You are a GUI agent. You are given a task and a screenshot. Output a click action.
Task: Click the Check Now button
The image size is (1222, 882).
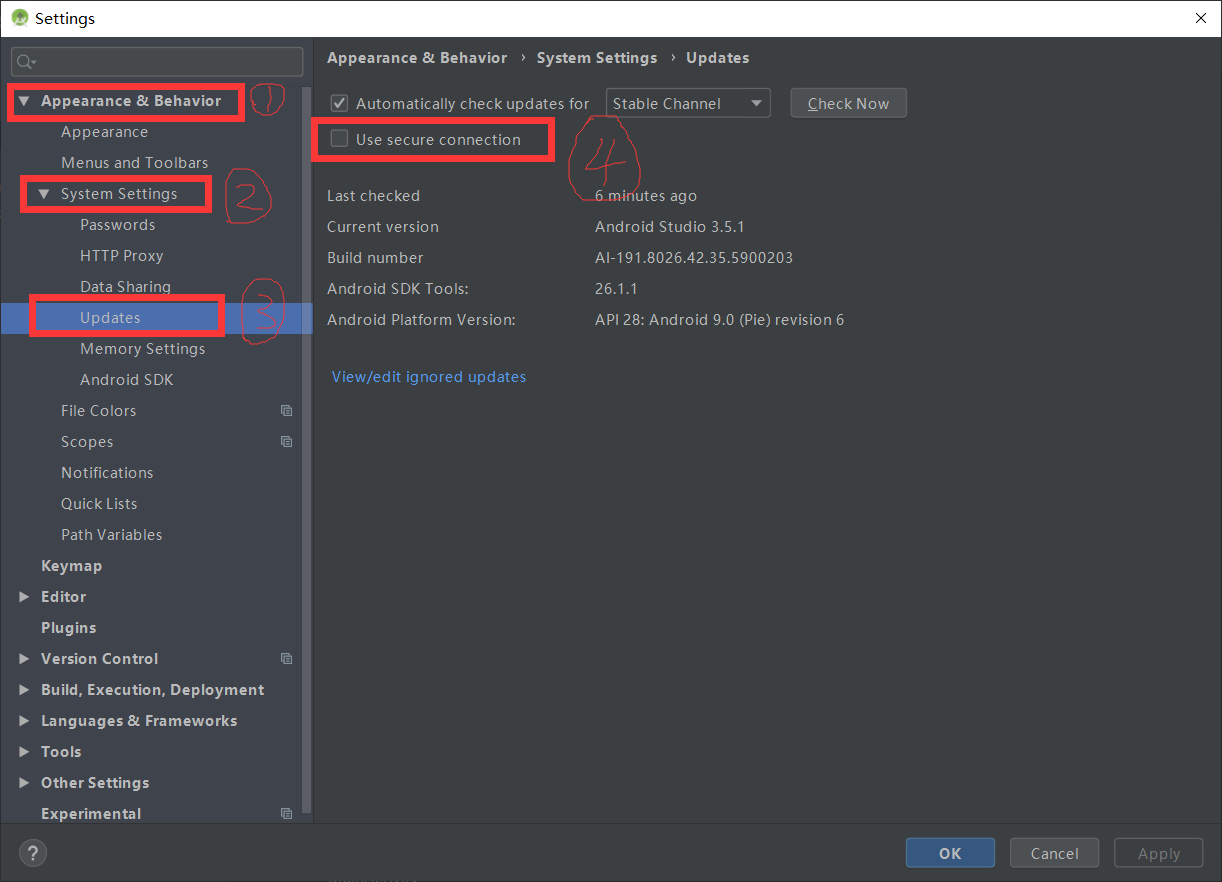coord(848,103)
